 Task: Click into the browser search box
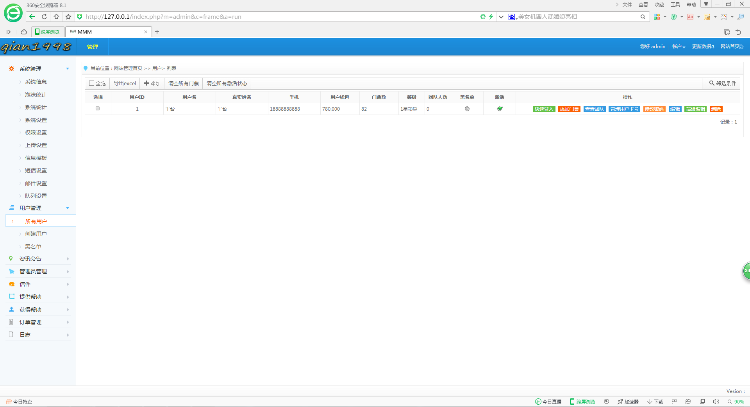pos(574,17)
